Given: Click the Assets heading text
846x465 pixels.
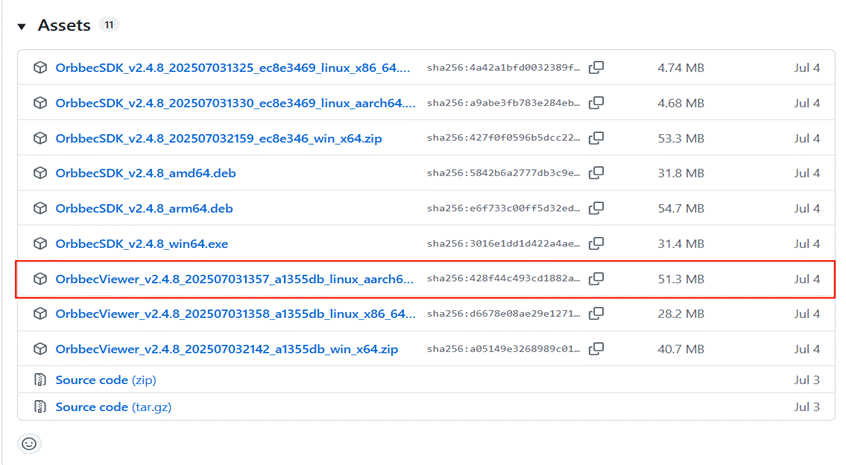Looking at the screenshot, I should pyautogui.click(x=64, y=25).
